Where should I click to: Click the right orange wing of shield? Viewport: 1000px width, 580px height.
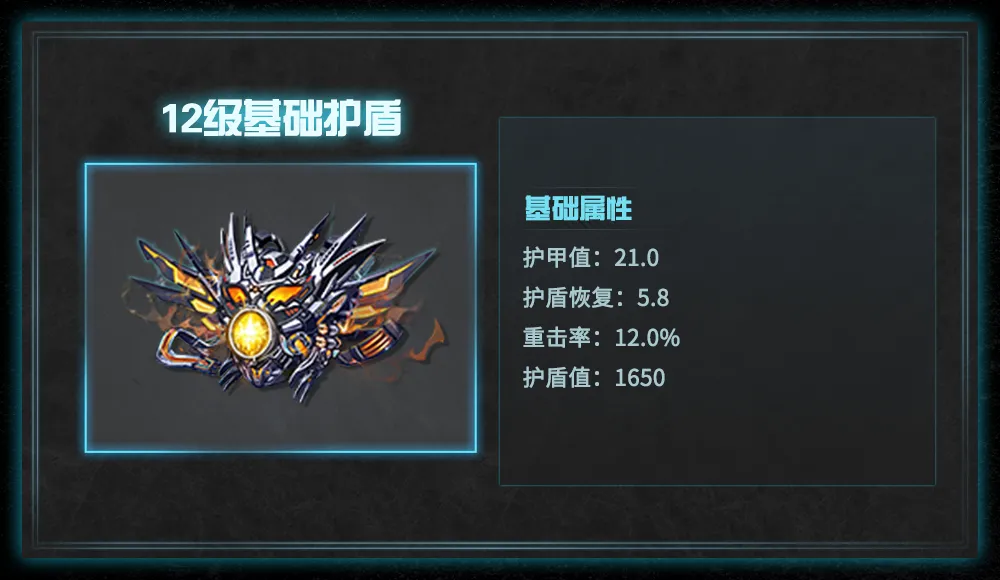point(394,279)
